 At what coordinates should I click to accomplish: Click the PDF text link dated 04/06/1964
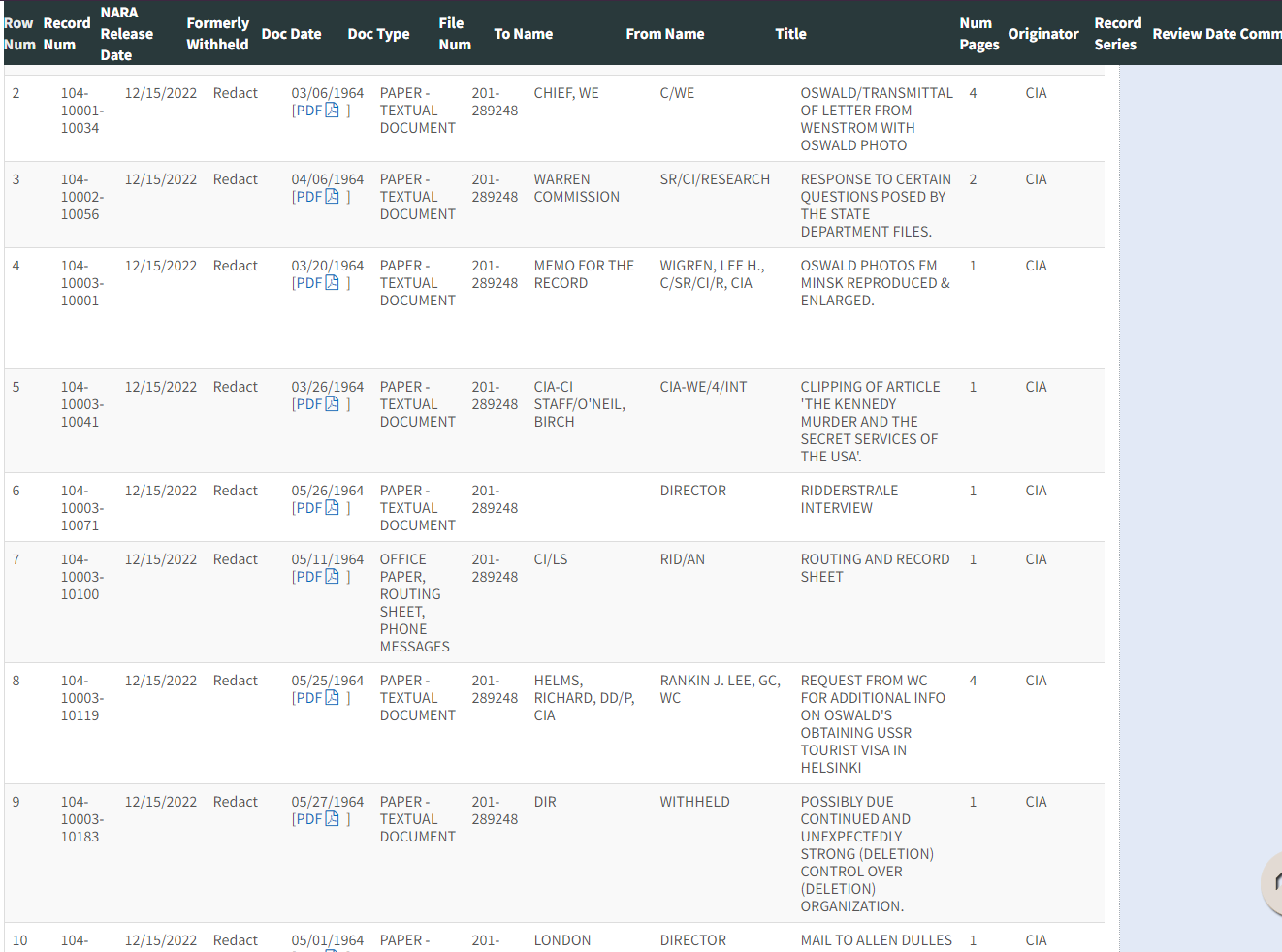(308, 197)
